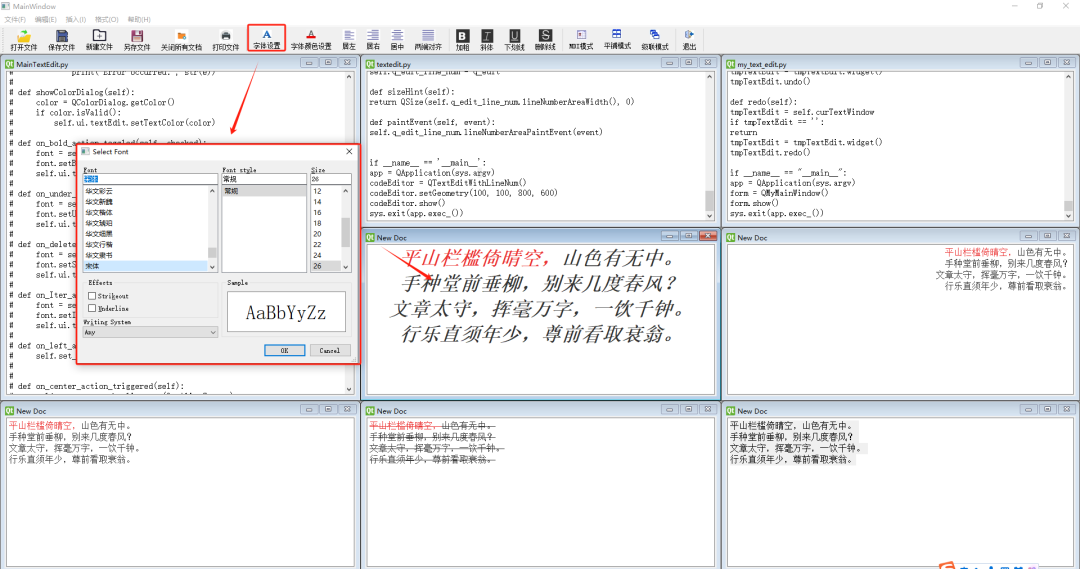Switch to 级联模式 cascade view
Image resolution: width=1080 pixels, height=569 pixels.
(x=654, y=39)
